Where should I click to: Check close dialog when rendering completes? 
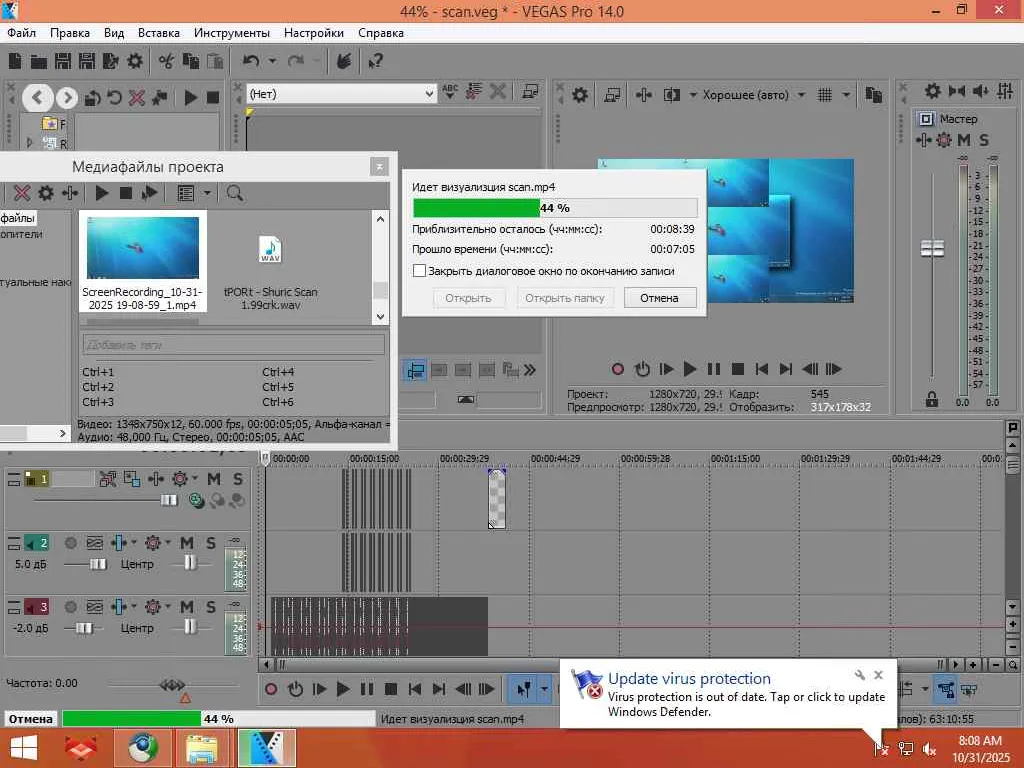pos(419,271)
